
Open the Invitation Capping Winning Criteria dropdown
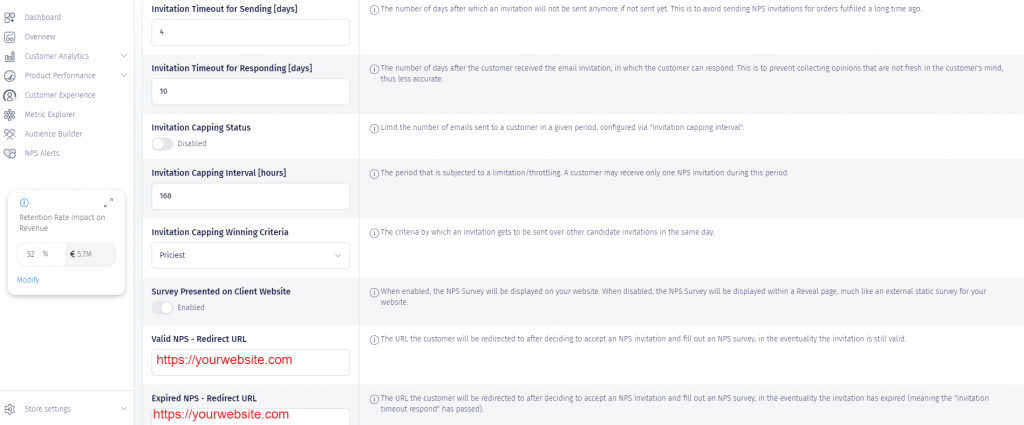tap(250, 255)
